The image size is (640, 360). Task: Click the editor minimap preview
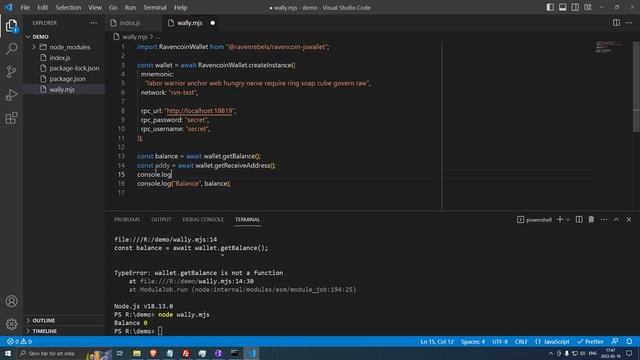[x=609, y=47]
